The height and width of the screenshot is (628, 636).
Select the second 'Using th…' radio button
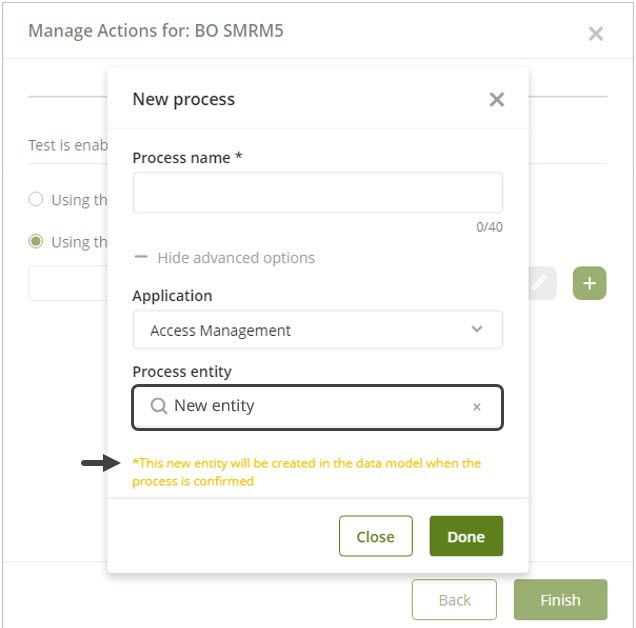click(x=36, y=241)
